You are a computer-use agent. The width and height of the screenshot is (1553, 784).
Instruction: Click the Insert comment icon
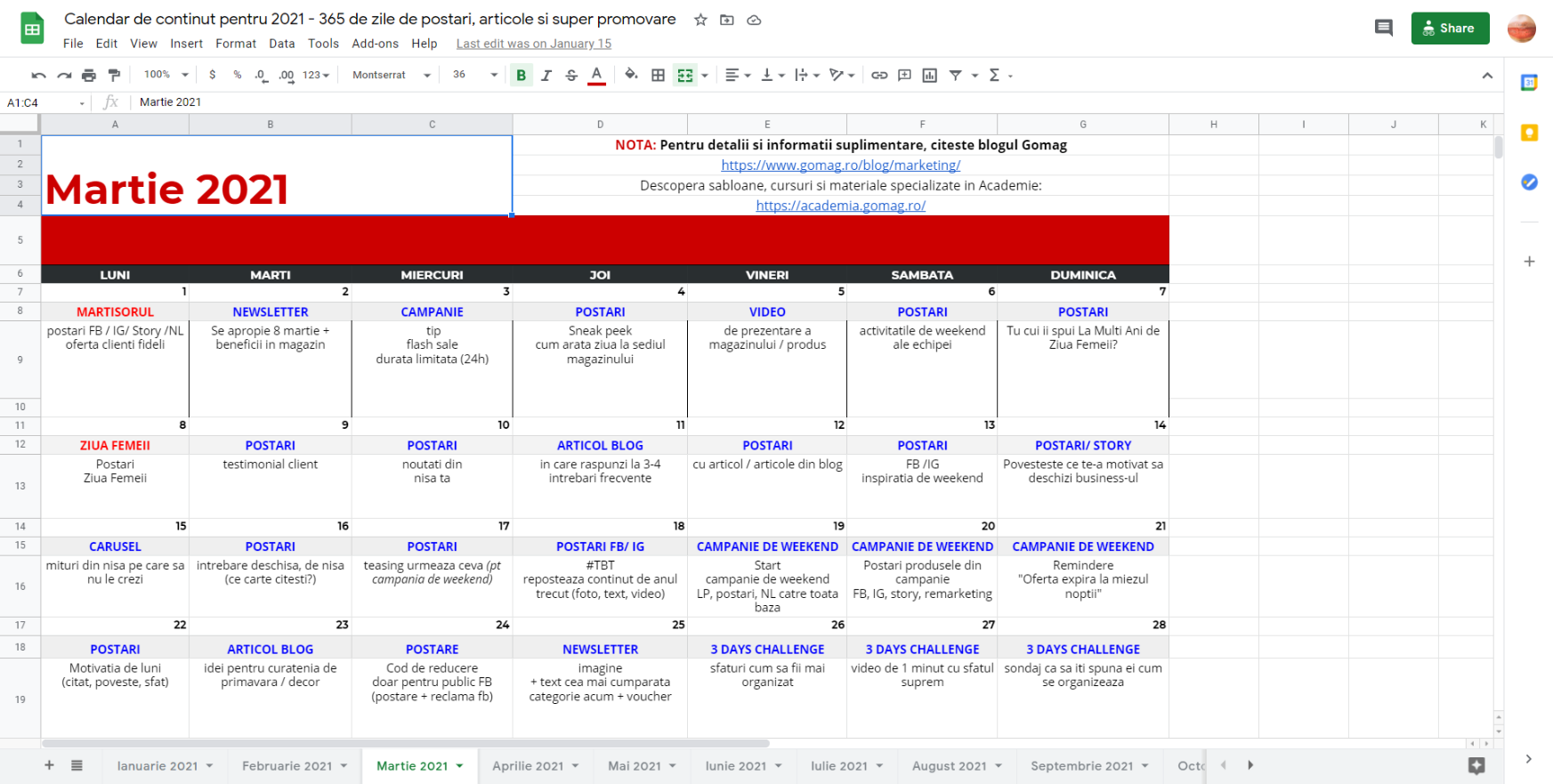click(904, 76)
